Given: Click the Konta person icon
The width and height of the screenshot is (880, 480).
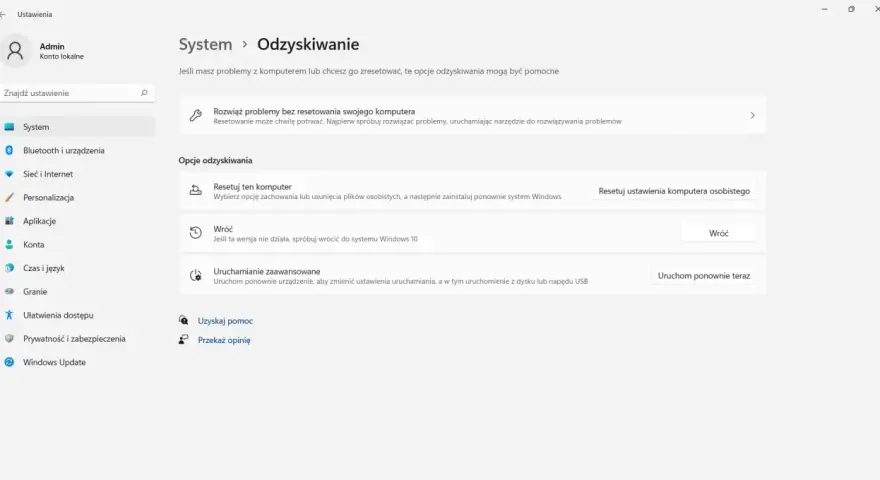Looking at the screenshot, I should point(10,245).
